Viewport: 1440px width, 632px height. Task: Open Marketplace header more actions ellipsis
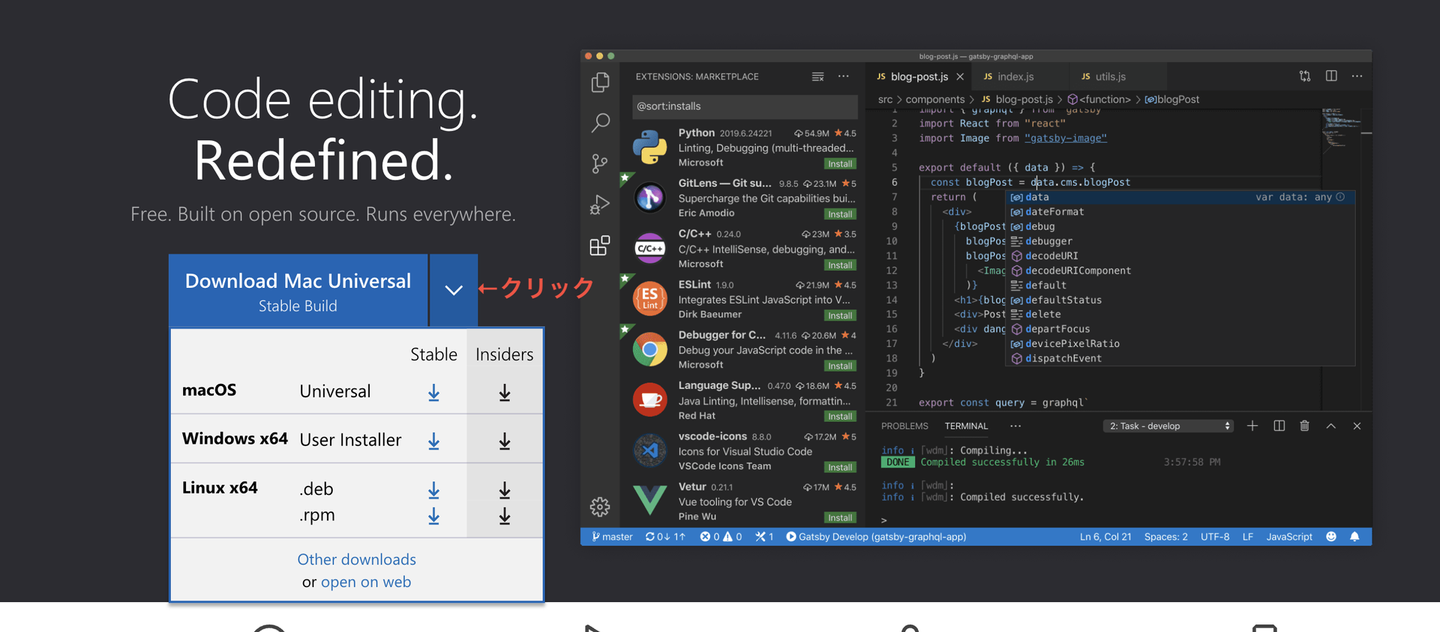coord(843,76)
